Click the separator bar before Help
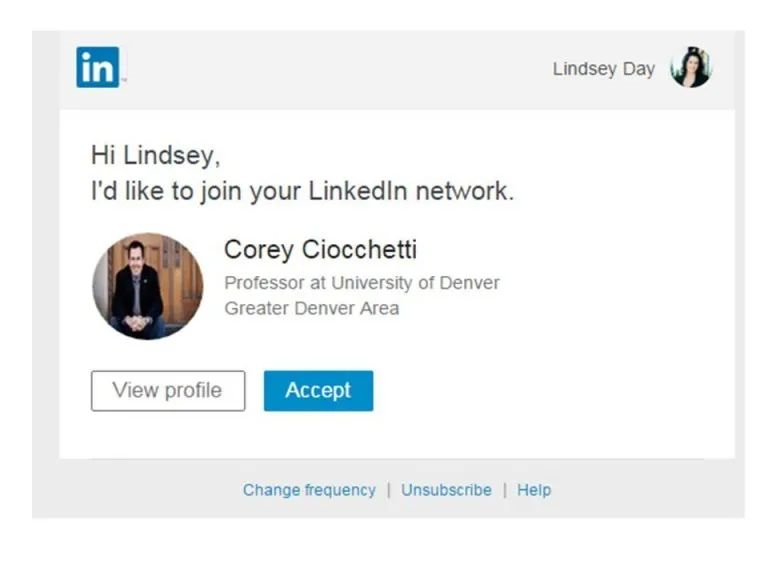768x576 pixels. click(x=505, y=490)
